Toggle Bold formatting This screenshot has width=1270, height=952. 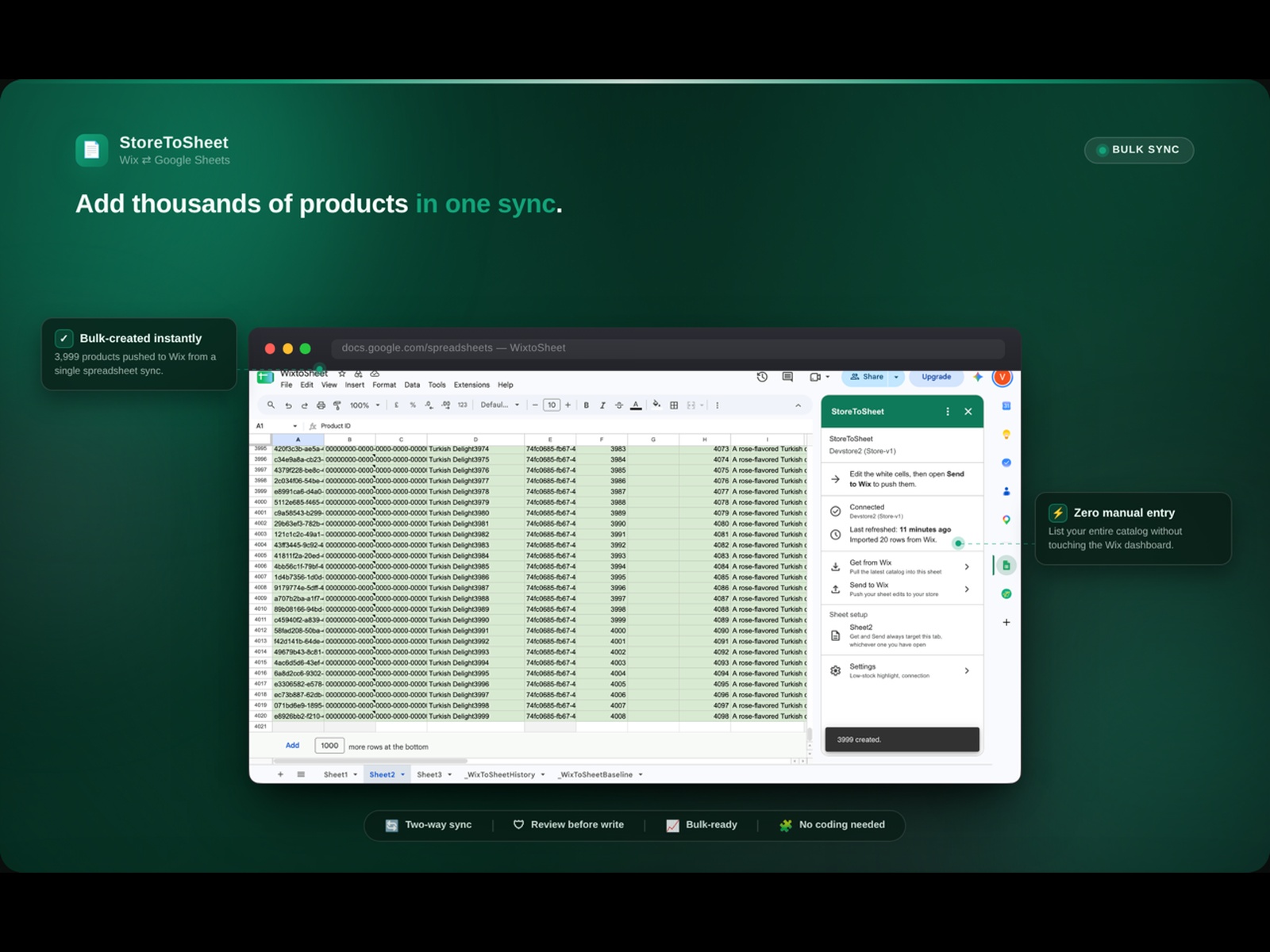point(587,405)
